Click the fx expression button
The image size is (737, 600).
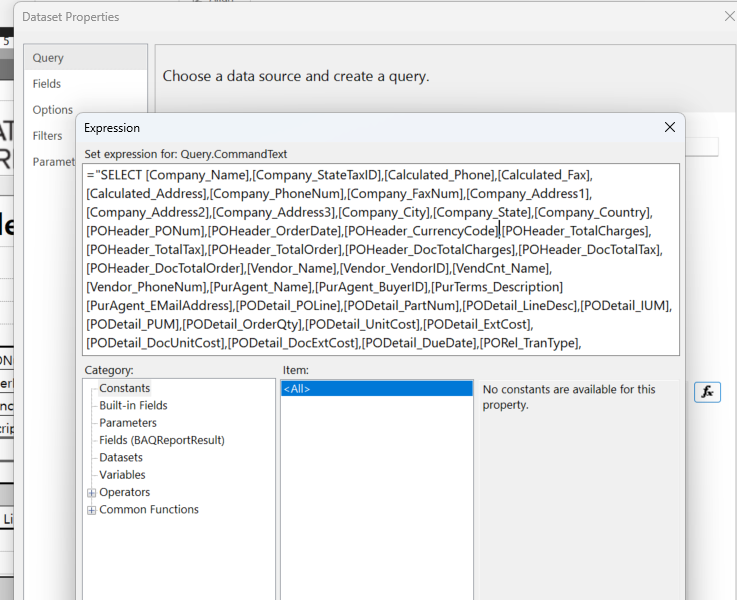point(707,392)
